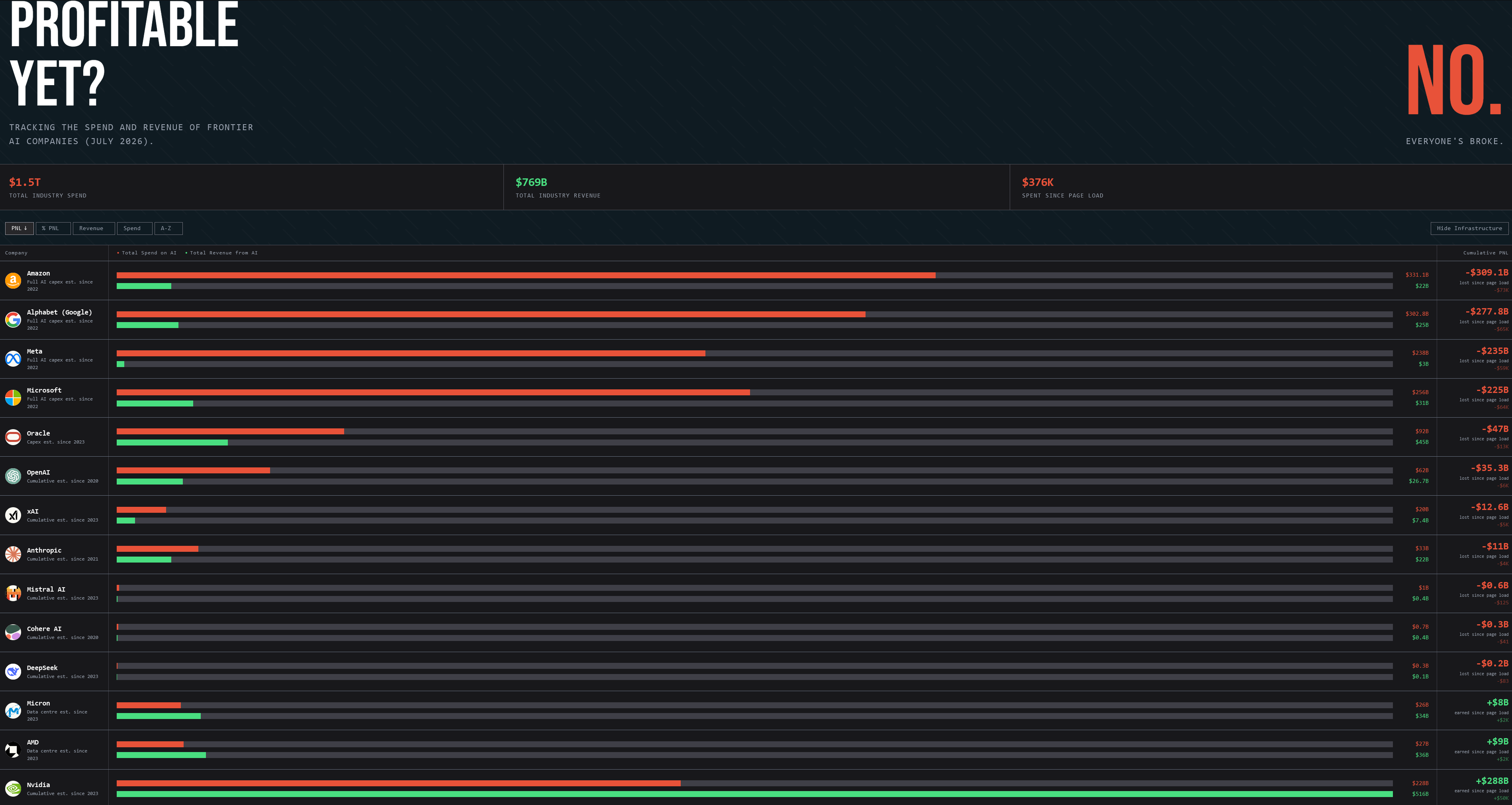1512x805 pixels.
Task: Click Alphabet's -$277.8B cumulative PNL
Action: point(1486,312)
